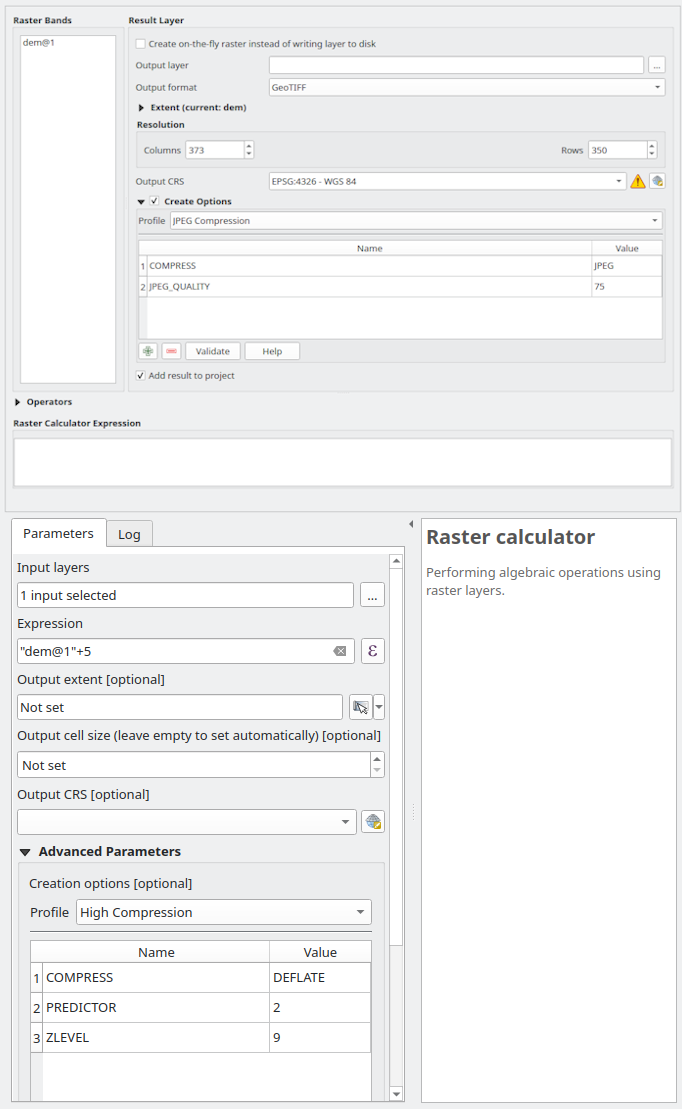The image size is (682, 1109).
Task: Uncheck Add result to project
Action: pos(140,376)
